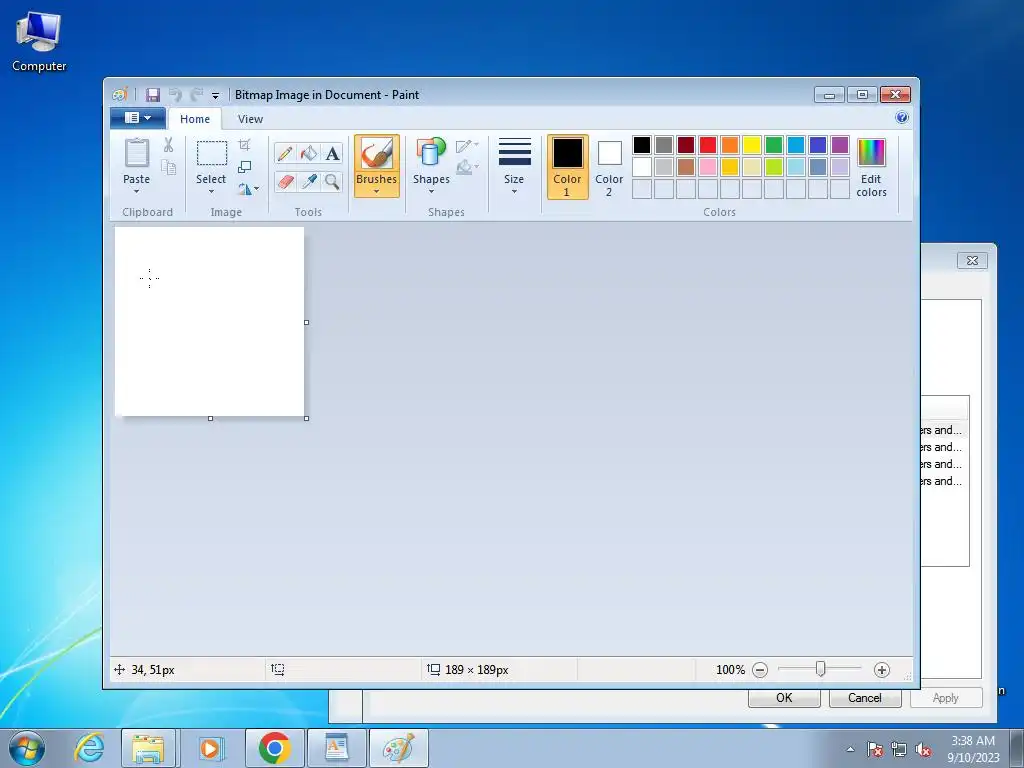Screen dimensions: 1024x768
Task: Click the Resize icon in Image group
Action: click(244, 167)
